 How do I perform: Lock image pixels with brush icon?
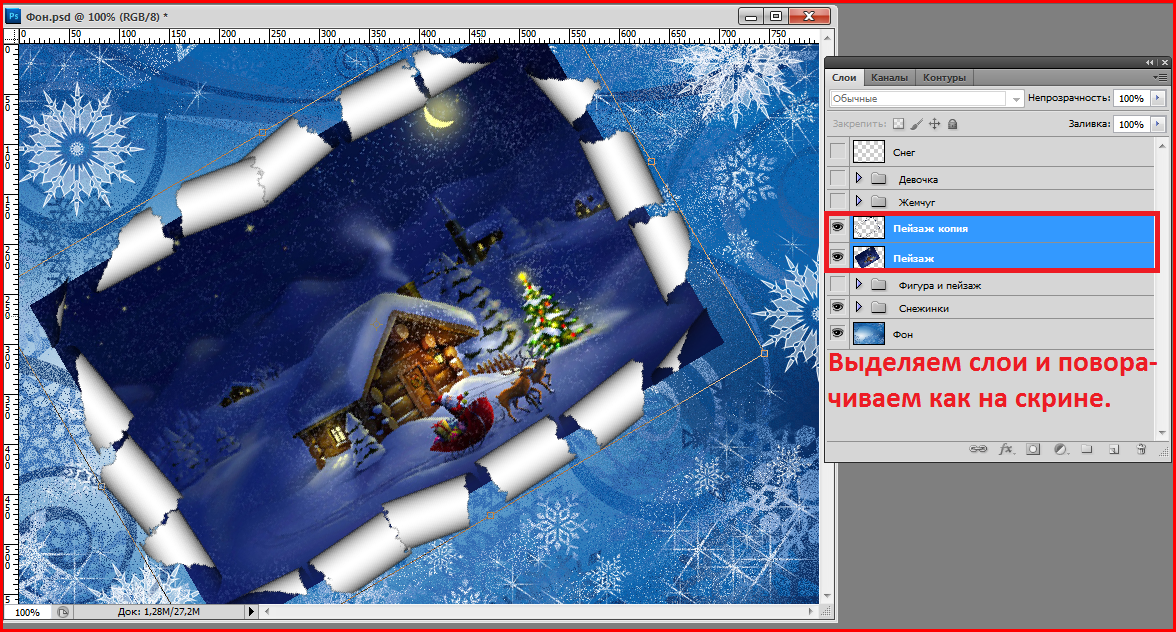pos(916,124)
